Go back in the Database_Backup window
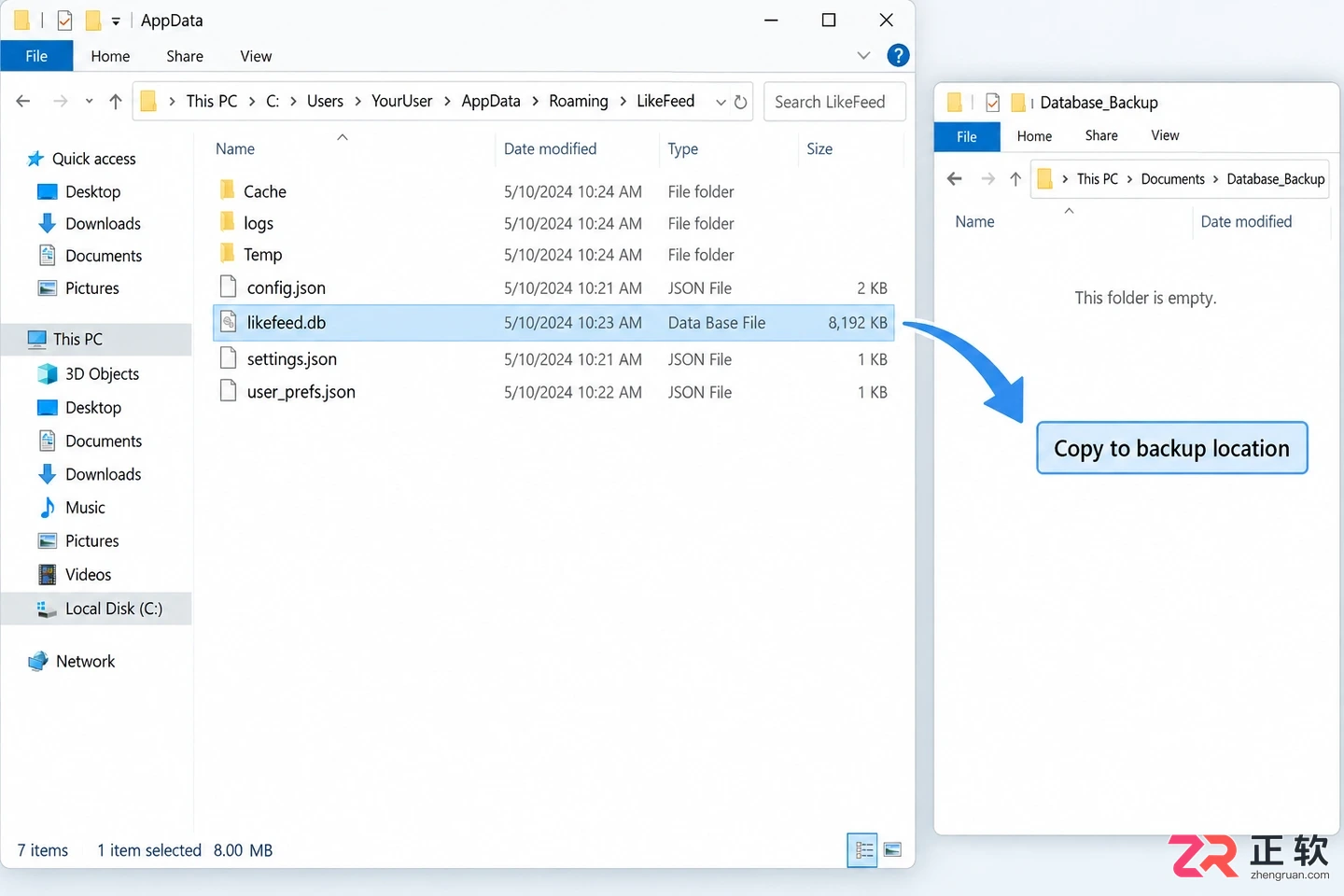Image resolution: width=1344 pixels, height=896 pixels. pos(954,179)
